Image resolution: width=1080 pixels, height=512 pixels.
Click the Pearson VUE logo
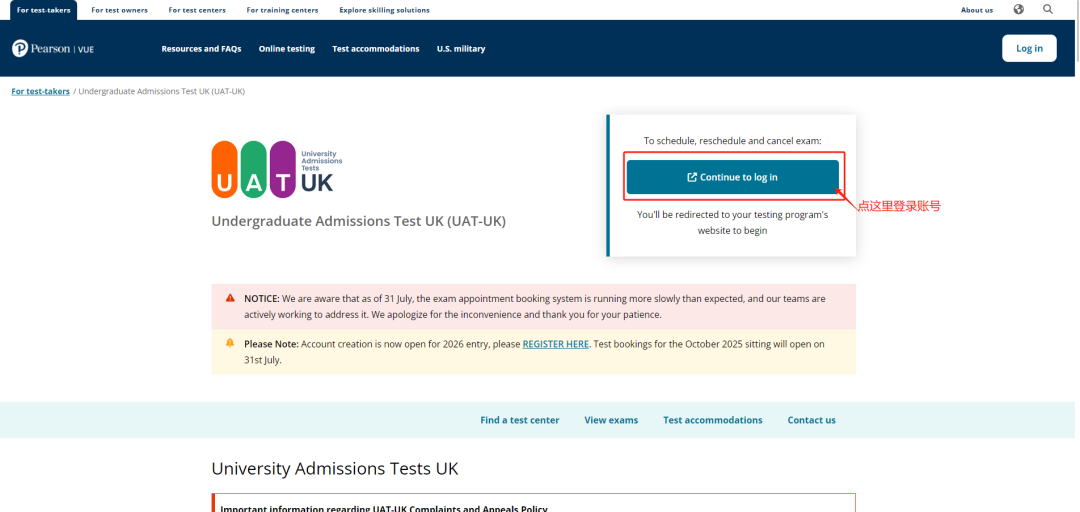52,48
